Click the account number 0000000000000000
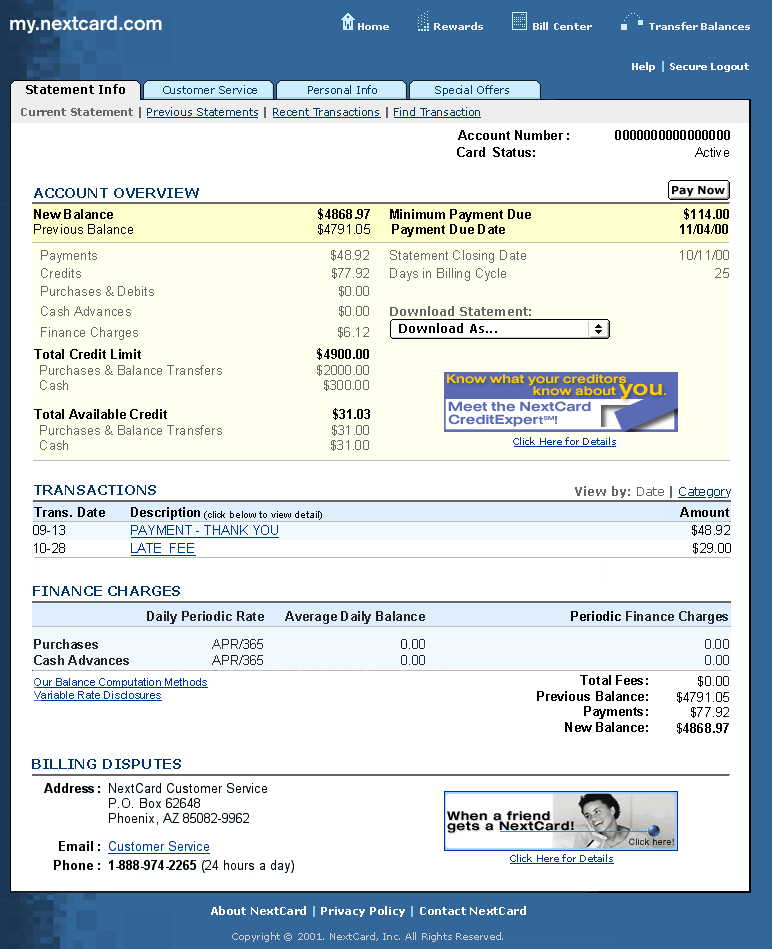 [x=672, y=136]
